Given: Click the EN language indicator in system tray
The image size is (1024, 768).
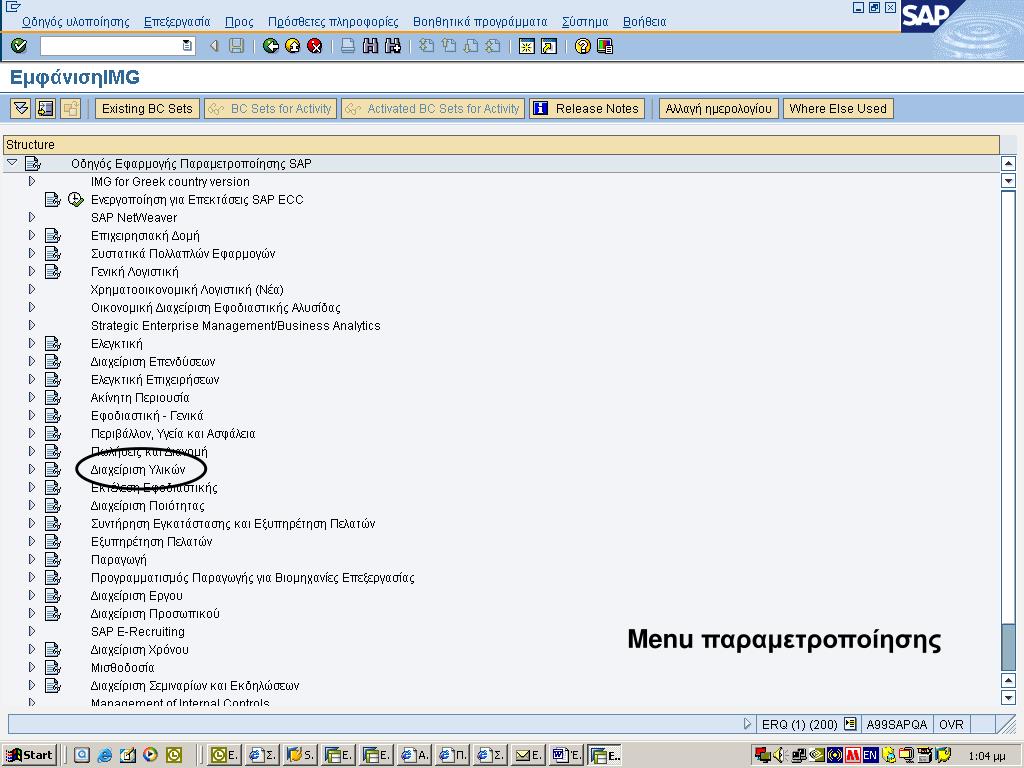Looking at the screenshot, I should click(870, 755).
